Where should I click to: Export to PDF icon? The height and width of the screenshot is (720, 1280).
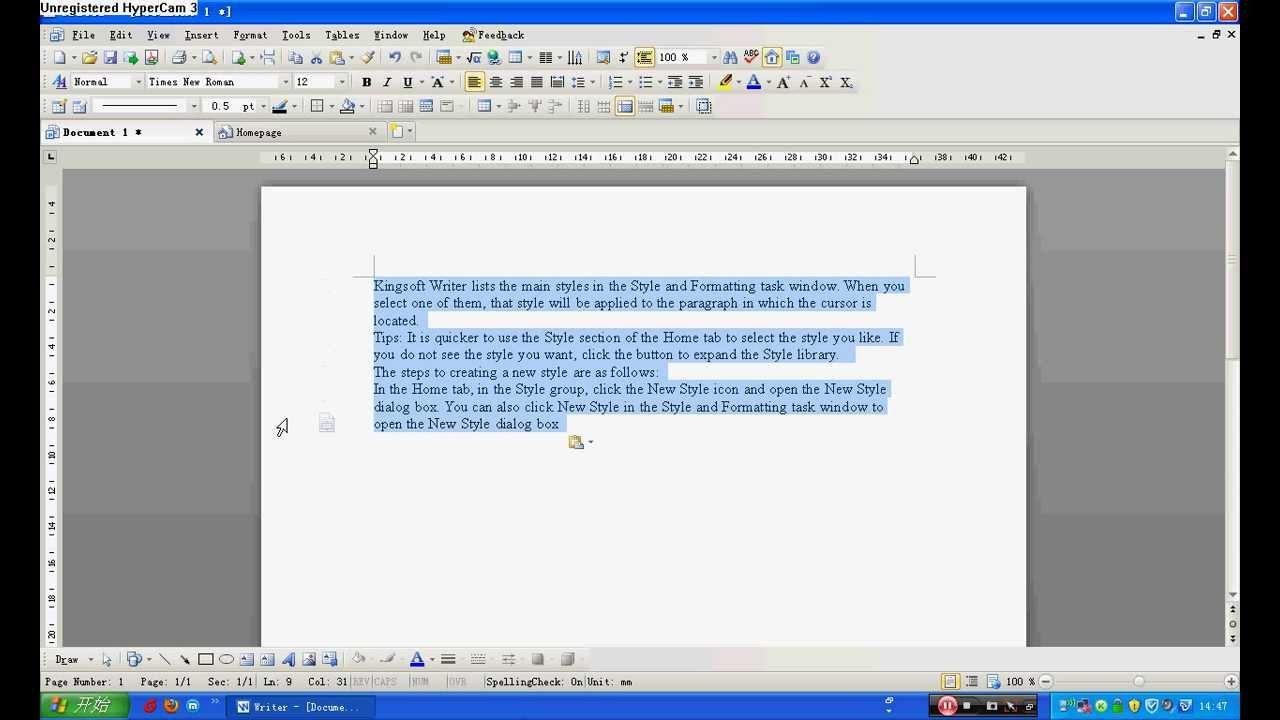click(151, 58)
